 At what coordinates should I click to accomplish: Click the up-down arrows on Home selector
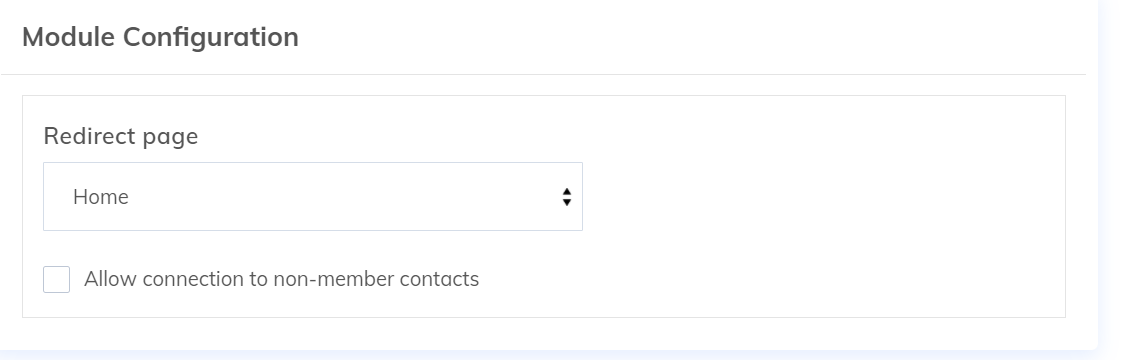566,197
